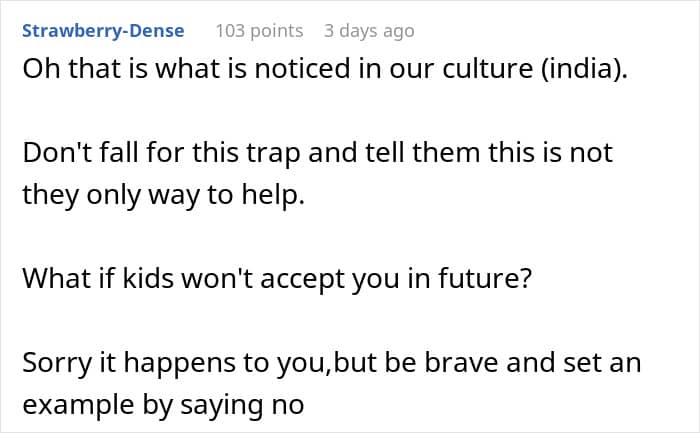The height and width of the screenshot is (433, 700).
Task: Click the word example in last line
Action: pos(79,405)
